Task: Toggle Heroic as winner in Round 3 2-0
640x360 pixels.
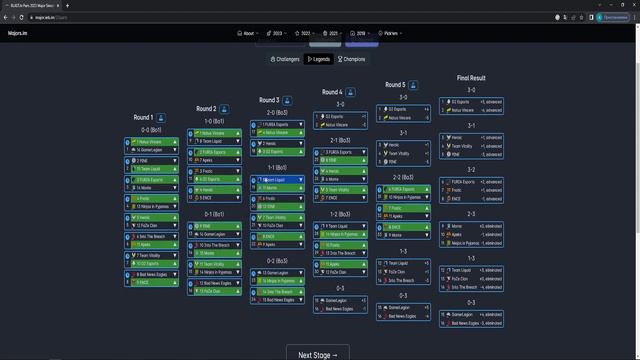Action: click(x=280, y=144)
